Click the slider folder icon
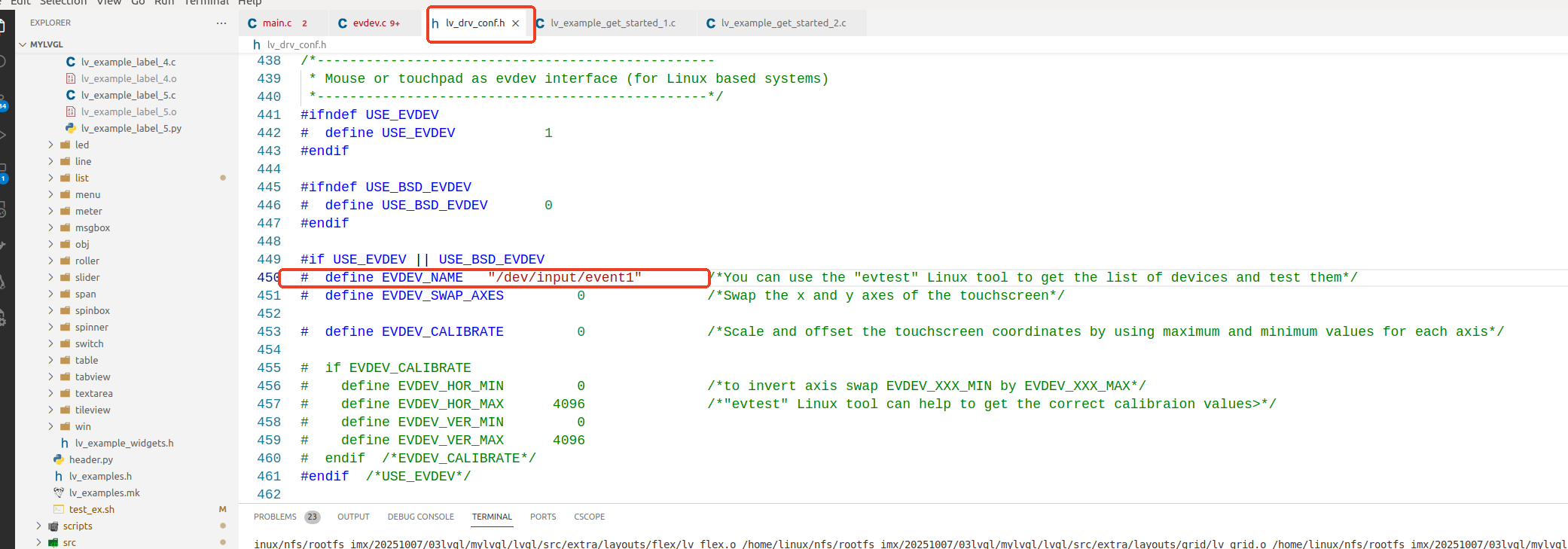The width and height of the screenshot is (1568, 549). 65,277
